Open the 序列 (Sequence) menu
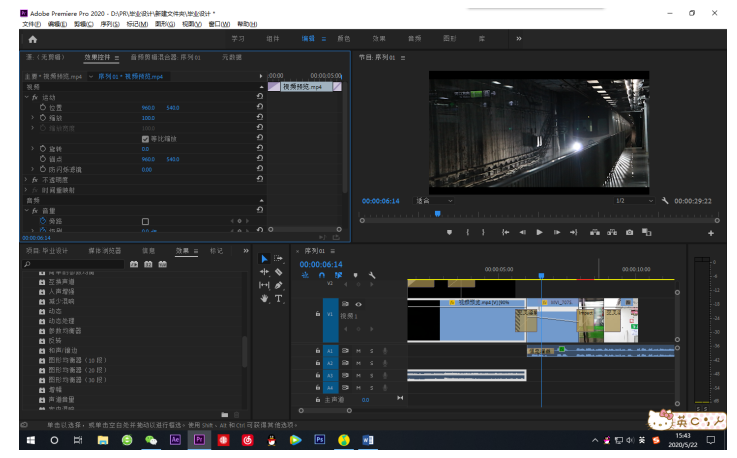Screen dimensions: 737x458 (110, 24)
